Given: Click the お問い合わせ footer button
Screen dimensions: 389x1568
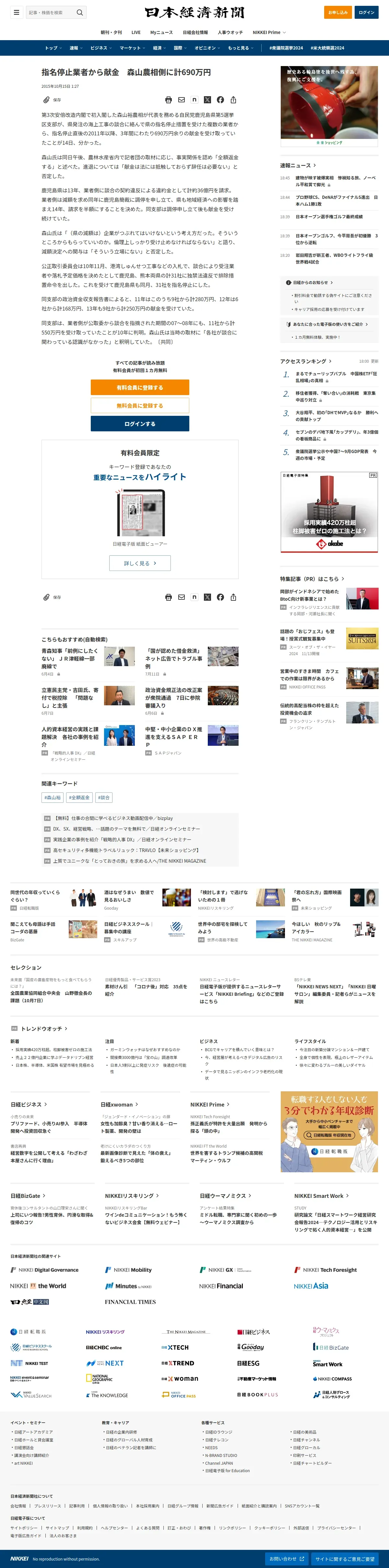Looking at the screenshot, I should 287,1558.
